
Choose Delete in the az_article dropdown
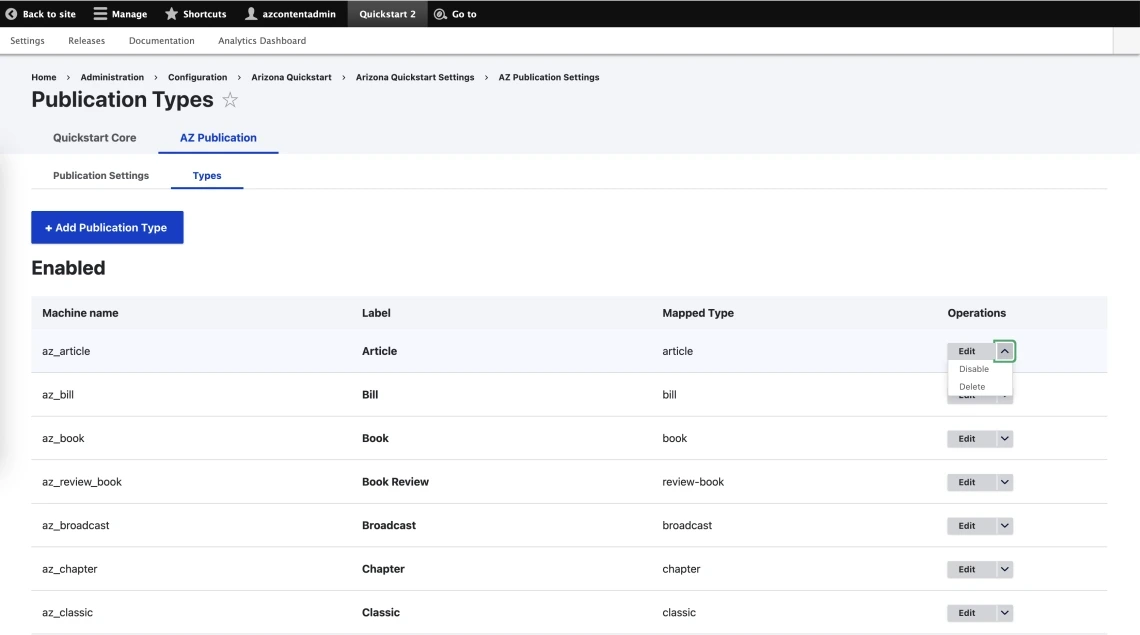(971, 387)
